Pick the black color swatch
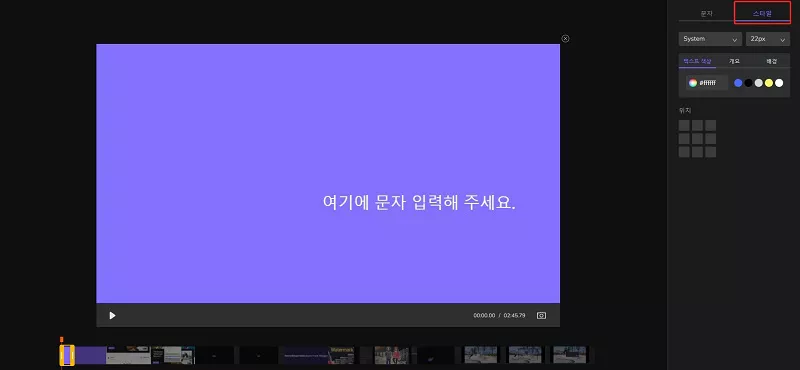 click(x=748, y=83)
